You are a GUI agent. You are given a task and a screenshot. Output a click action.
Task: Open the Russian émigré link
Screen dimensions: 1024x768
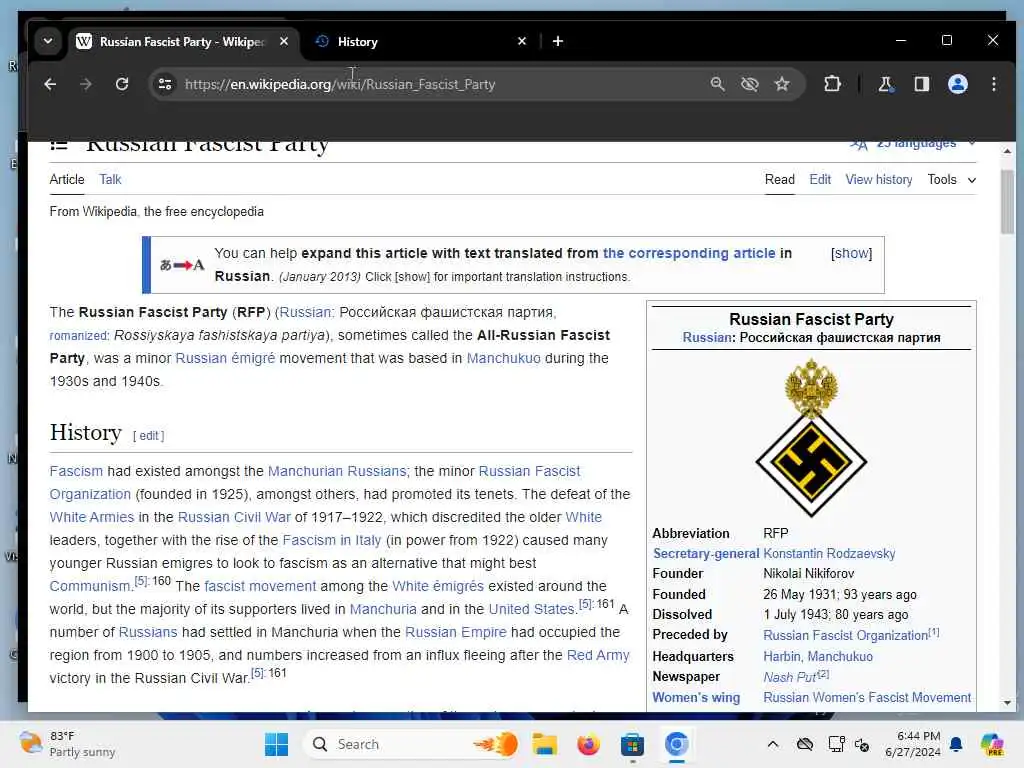click(x=225, y=359)
